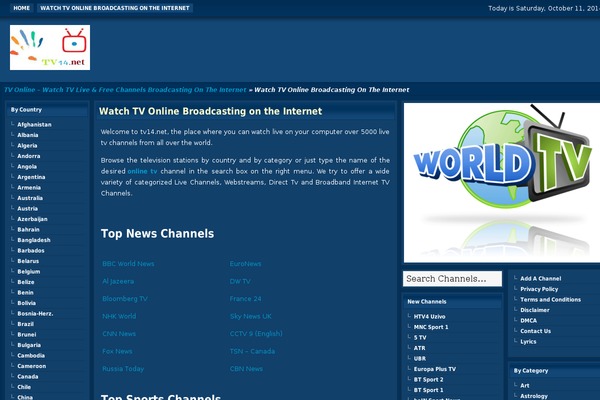The image size is (600, 400).
Task: Open Bolivia country link
Action: pyautogui.click(x=26, y=303)
